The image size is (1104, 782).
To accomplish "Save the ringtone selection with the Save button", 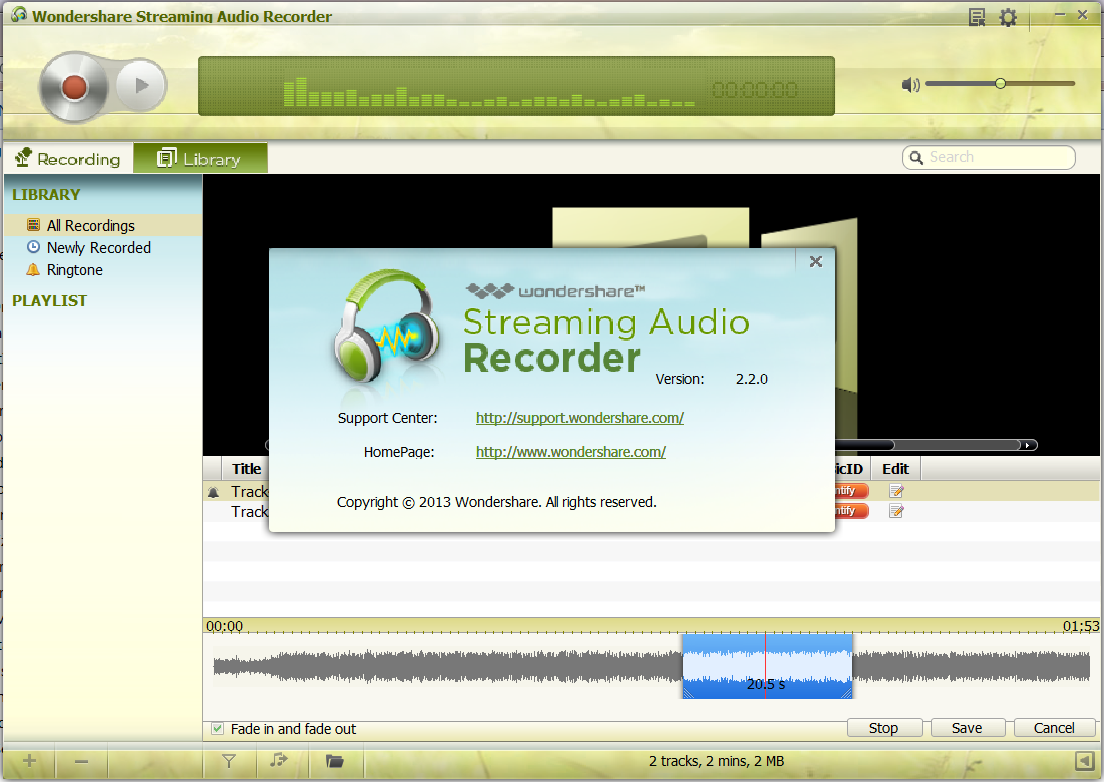I will (x=967, y=728).
